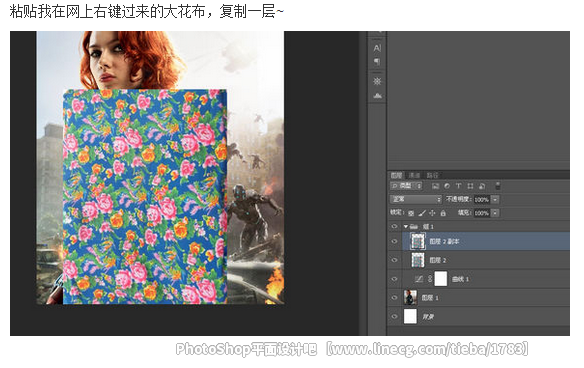Collapse the 组 1 group triangle
The height and width of the screenshot is (368, 584).
click(x=406, y=226)
